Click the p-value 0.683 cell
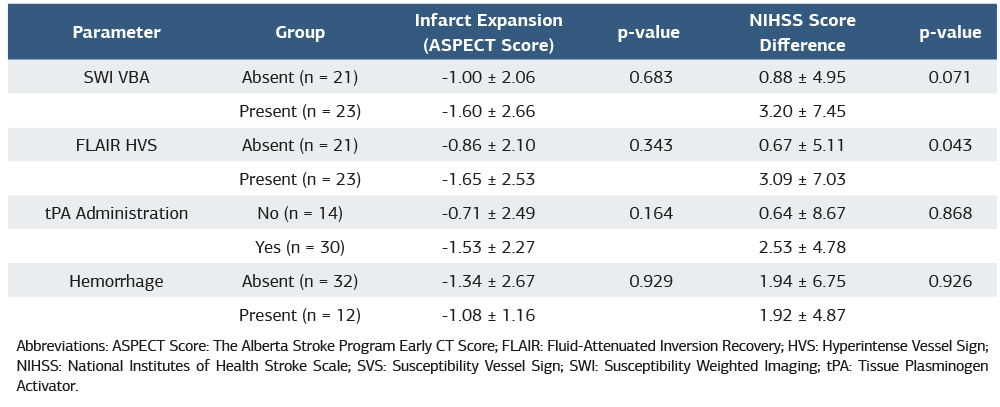Viewport: 1000px width, 407px height. coord(649,77)
